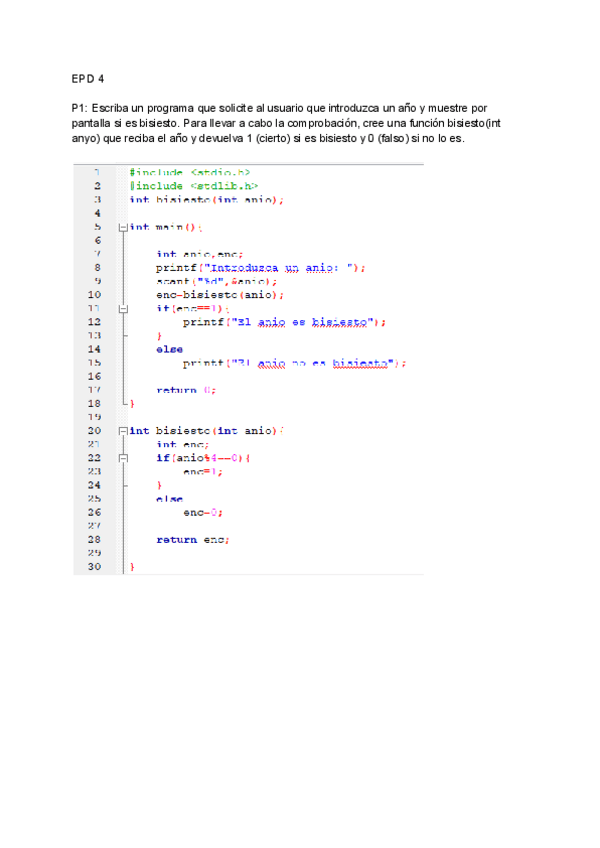The image size is (600, 848).
Task: Click the printf 'El anio no es bisiesto' line
Action: pyautogui.click(x=294, y=363)
